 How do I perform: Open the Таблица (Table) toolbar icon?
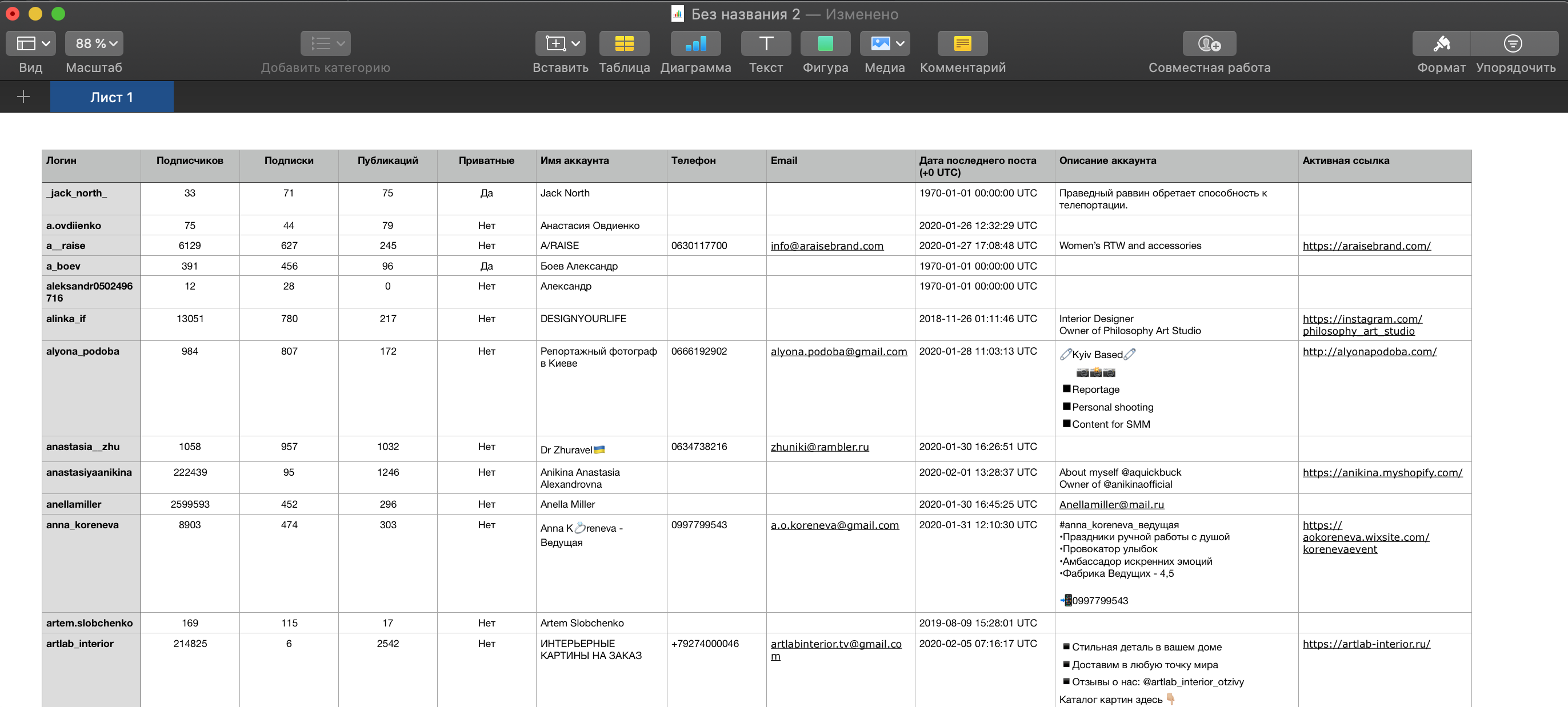coord(624,43)
